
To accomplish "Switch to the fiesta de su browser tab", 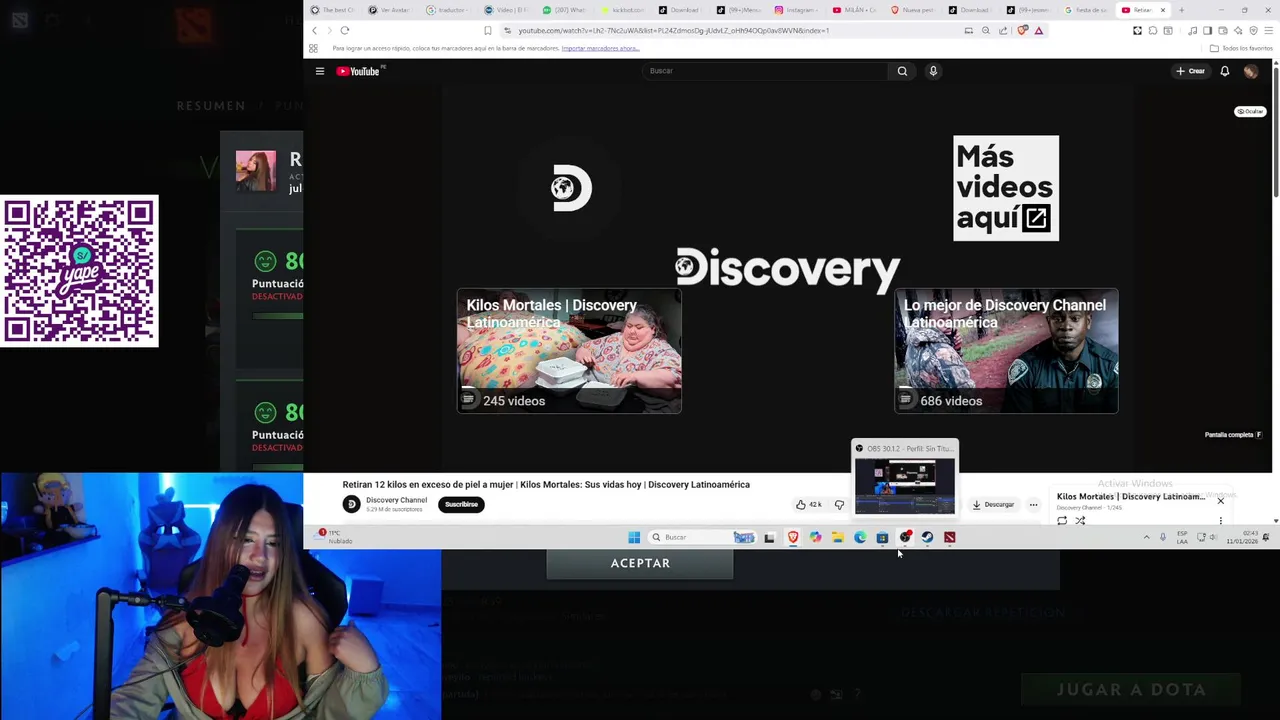I will click(x=1087, y=10).
